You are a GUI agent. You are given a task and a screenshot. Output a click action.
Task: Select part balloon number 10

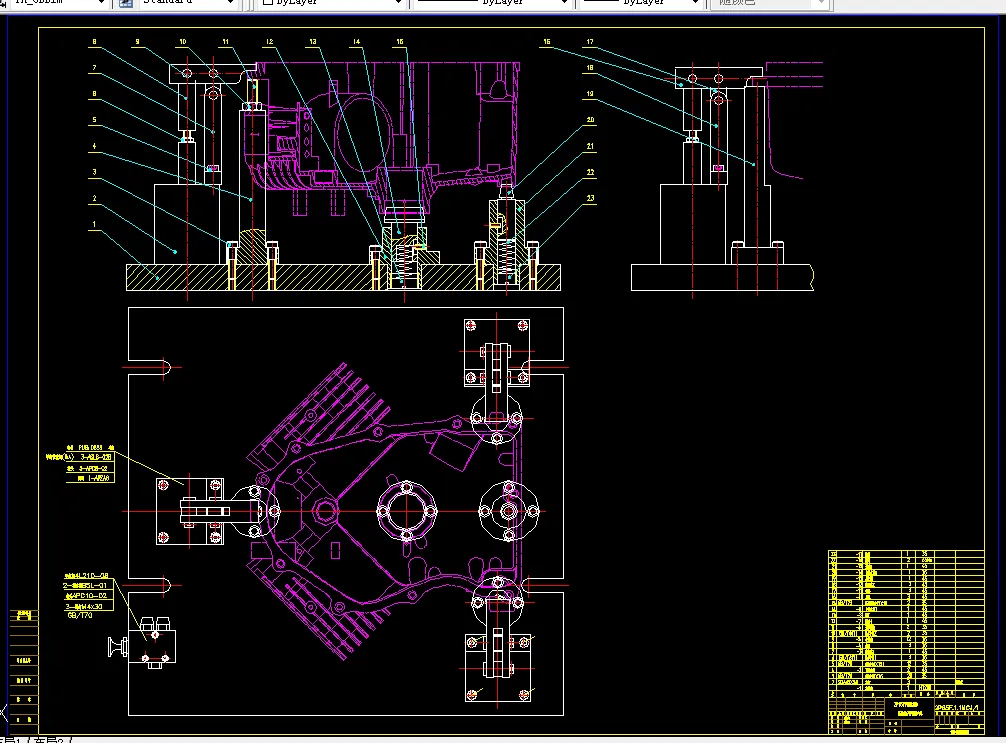(x=183, y=42)
